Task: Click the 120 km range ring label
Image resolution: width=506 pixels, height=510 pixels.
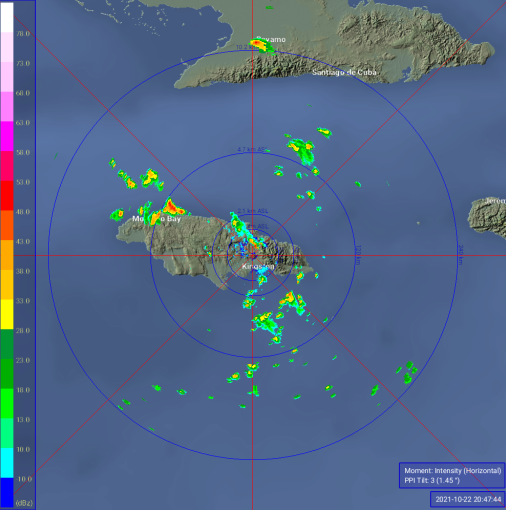Action: (358, 255)
